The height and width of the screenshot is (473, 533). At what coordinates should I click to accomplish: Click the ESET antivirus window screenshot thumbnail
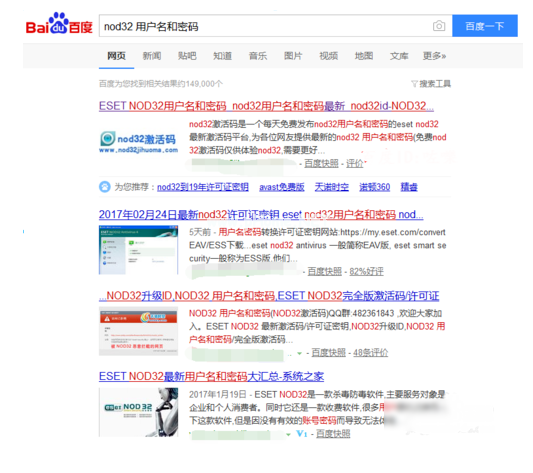click(138, 250)
